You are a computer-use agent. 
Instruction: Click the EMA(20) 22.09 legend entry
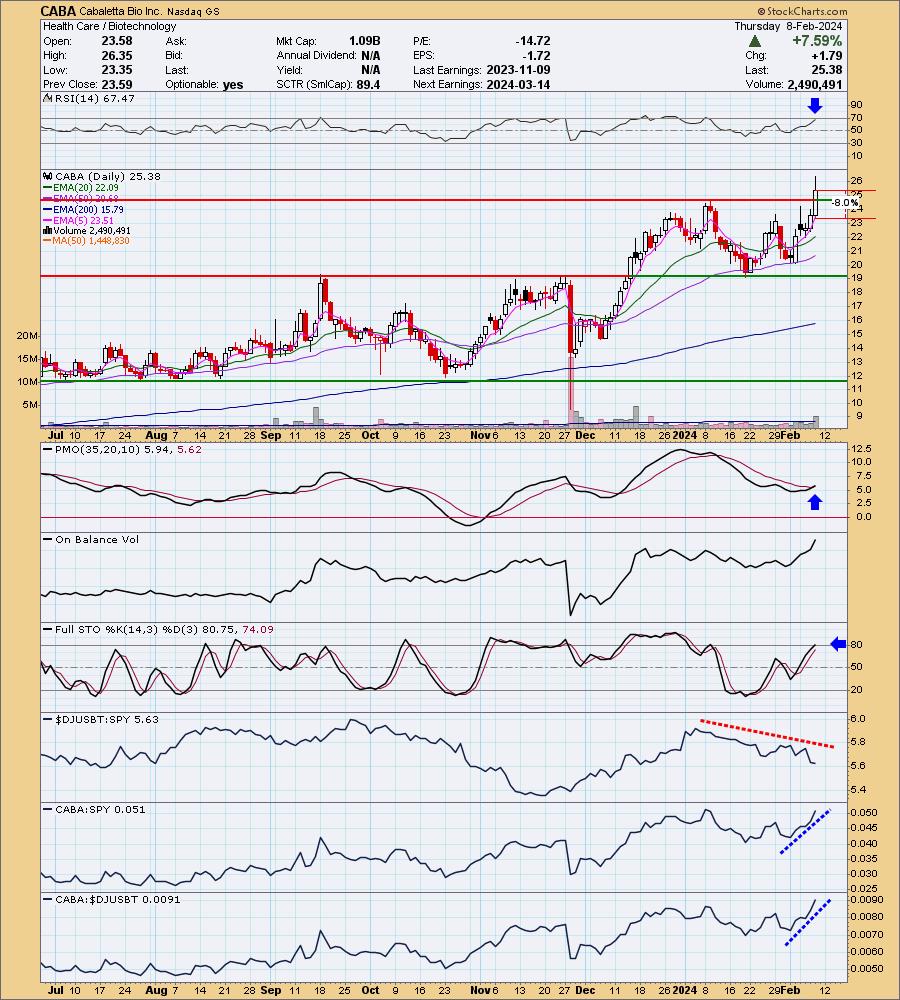[x=85, y=188]
